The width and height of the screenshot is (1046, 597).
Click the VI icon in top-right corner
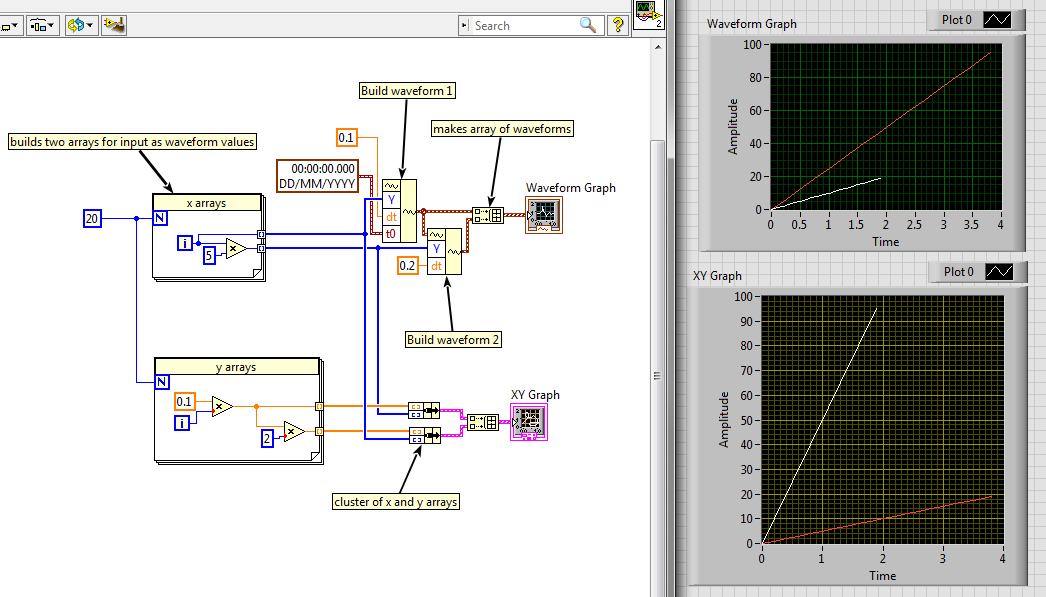click(647, 15)
